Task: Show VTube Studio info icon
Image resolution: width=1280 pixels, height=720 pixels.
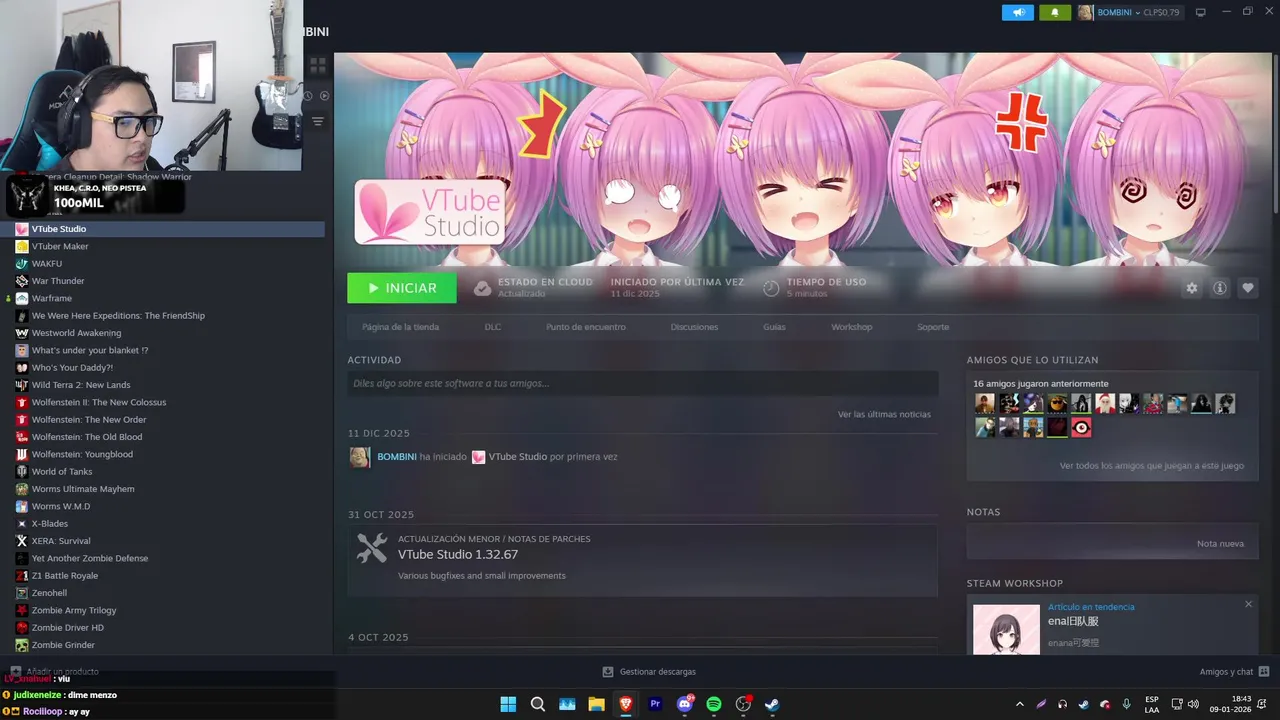Action: [1220, 288]
